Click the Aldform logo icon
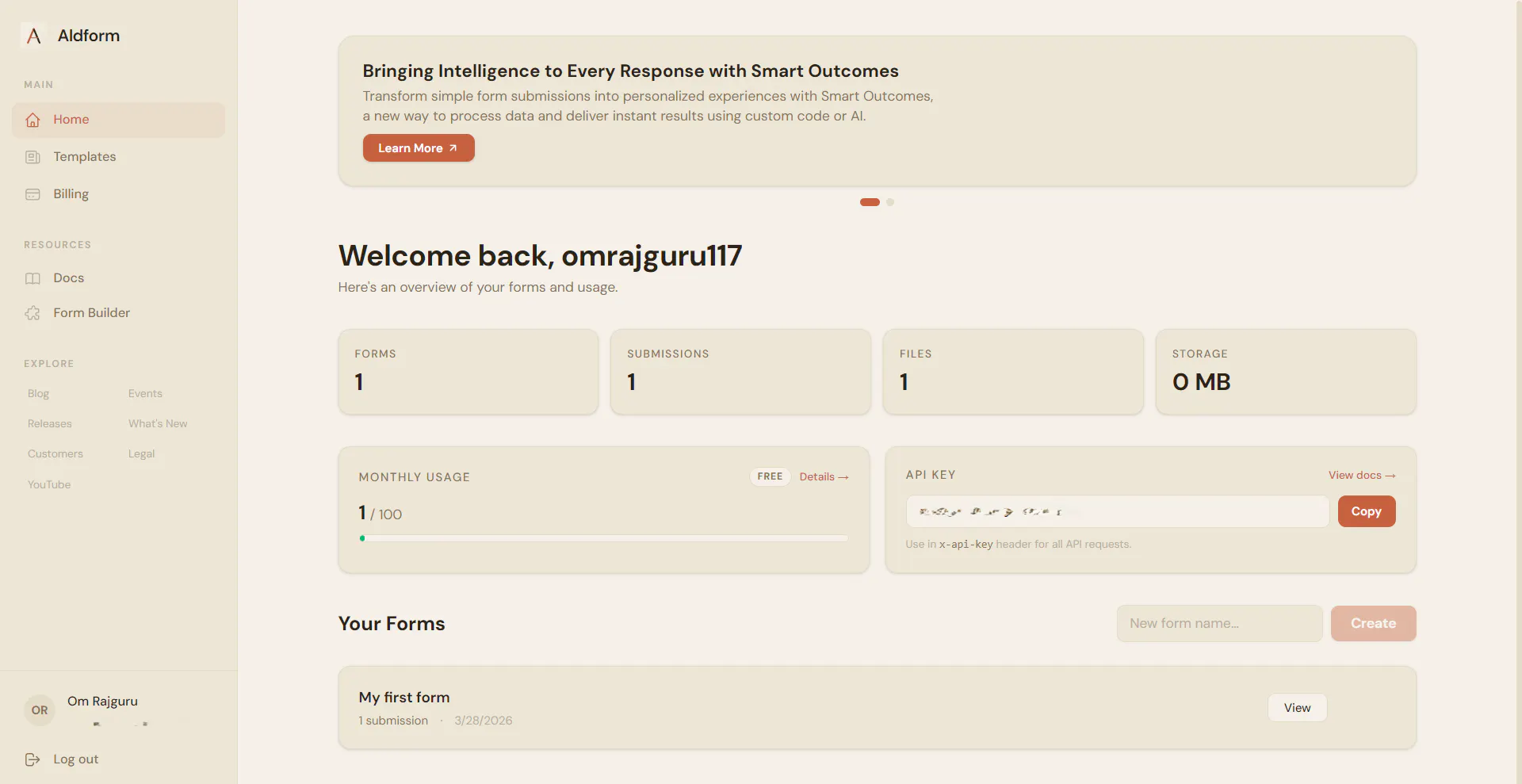This screenshot has height=784, width=1522. coord(33,36)
